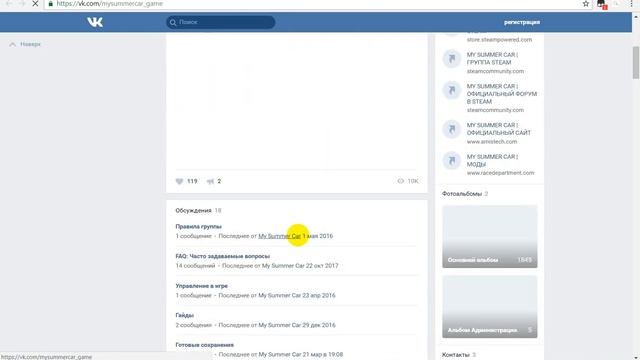The width and height of the screenshot is (640, 360).
Task: Click link icon for ОФИЦИАЛЬНЫЙ САЙТ
Action: pyautogui.click(x=451, y=129)
